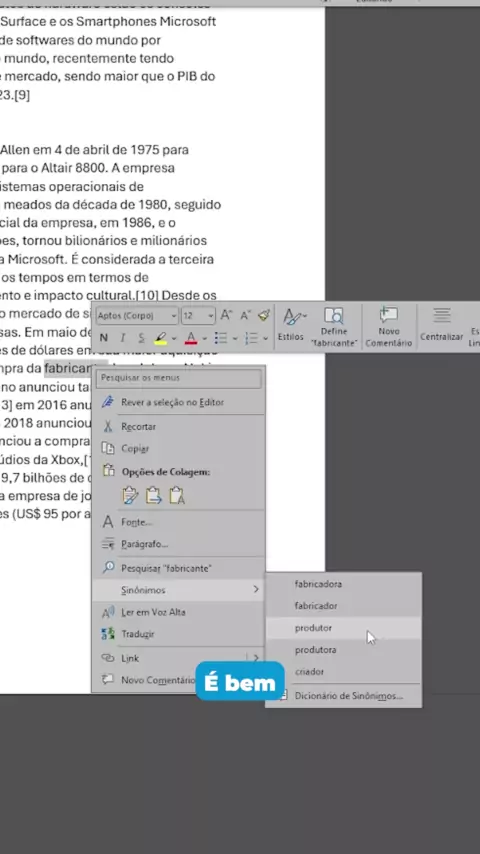Select Keep Source Formatting paste option
This screenshot has width=480, height=854.
(131, 495)
